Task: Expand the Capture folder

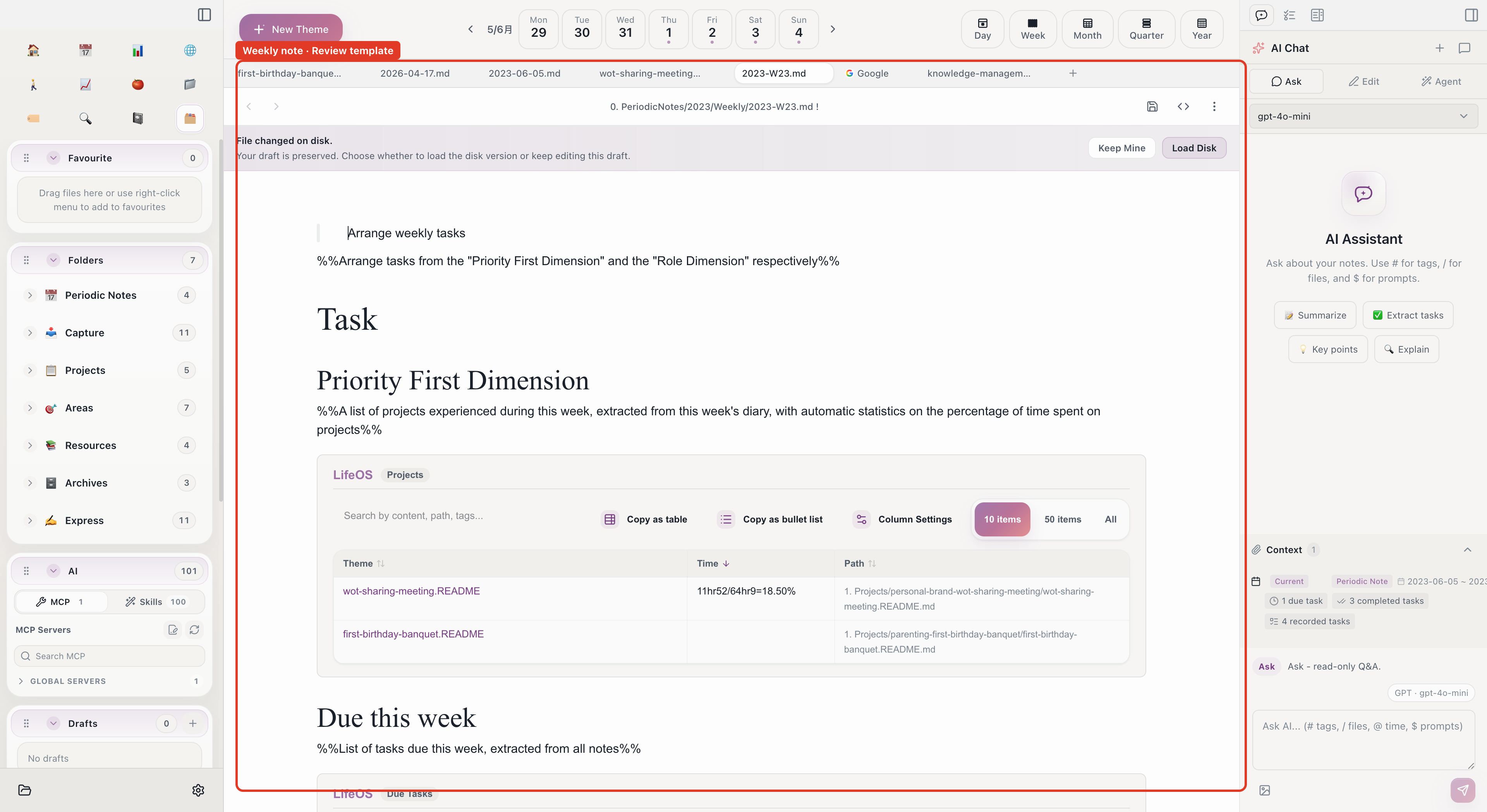Action: coord(29,332)
